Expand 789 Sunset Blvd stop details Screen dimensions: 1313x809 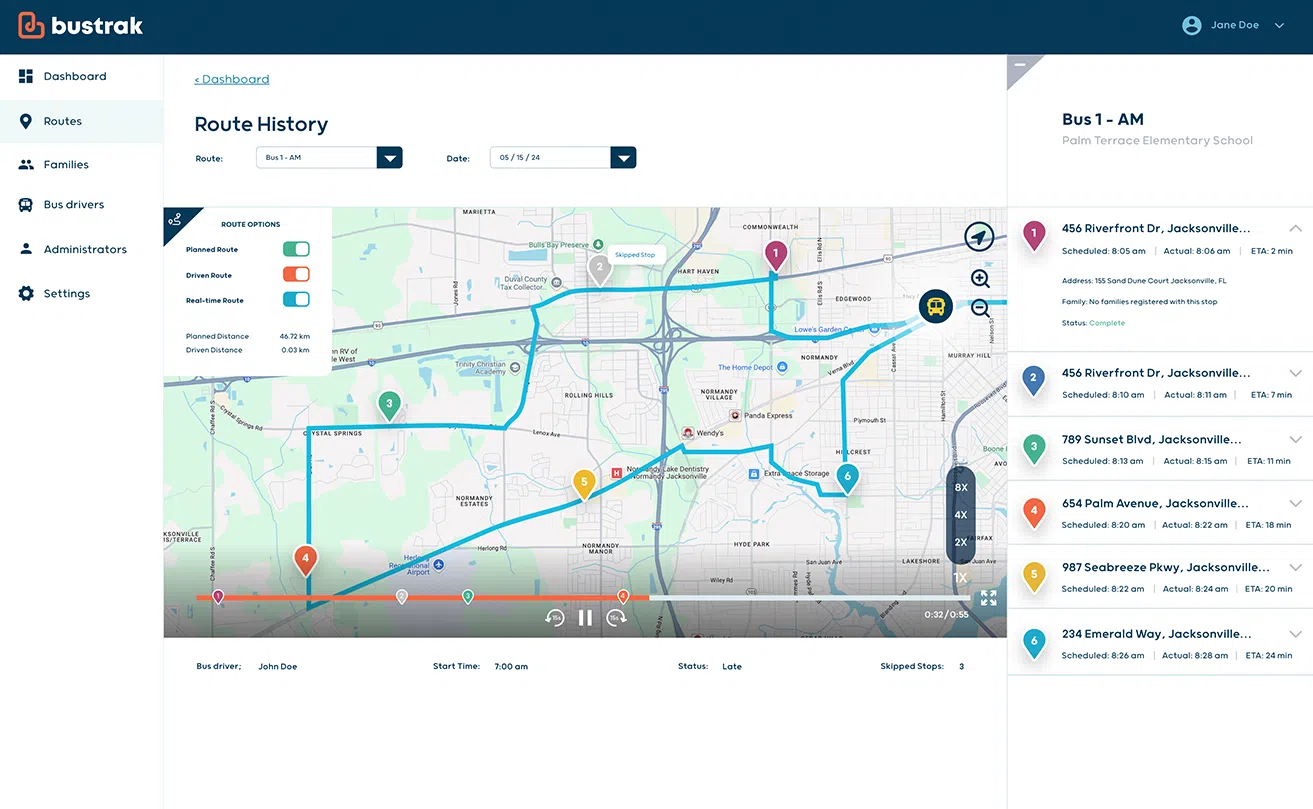click(x=1296, y=439)
